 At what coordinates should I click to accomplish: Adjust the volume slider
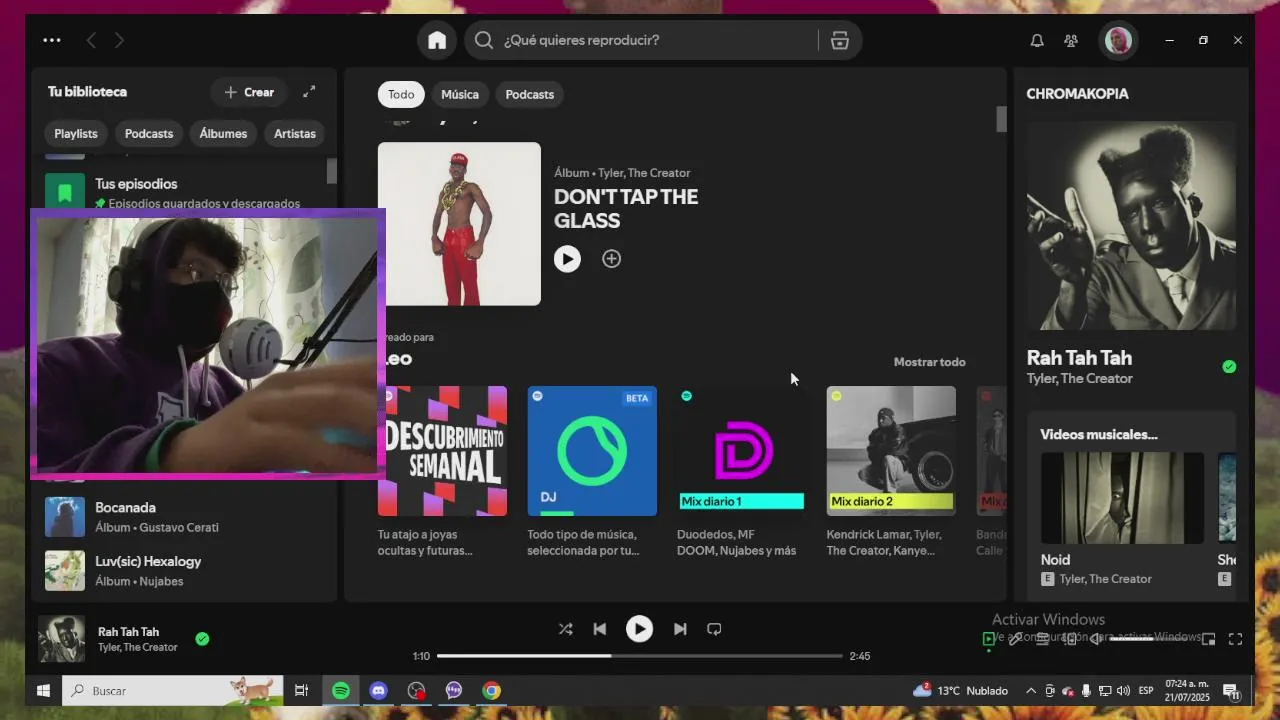[1153, 639]
